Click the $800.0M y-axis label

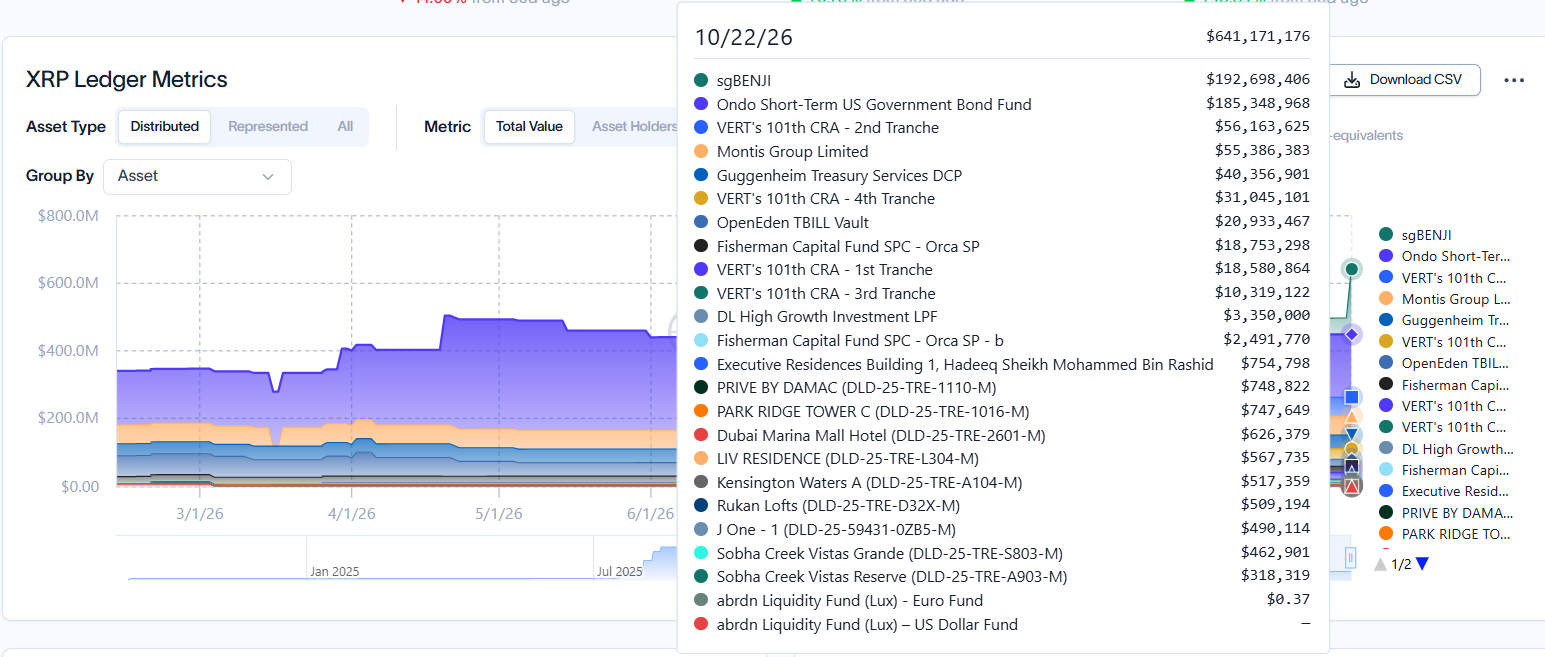click(x=67, y=216)
